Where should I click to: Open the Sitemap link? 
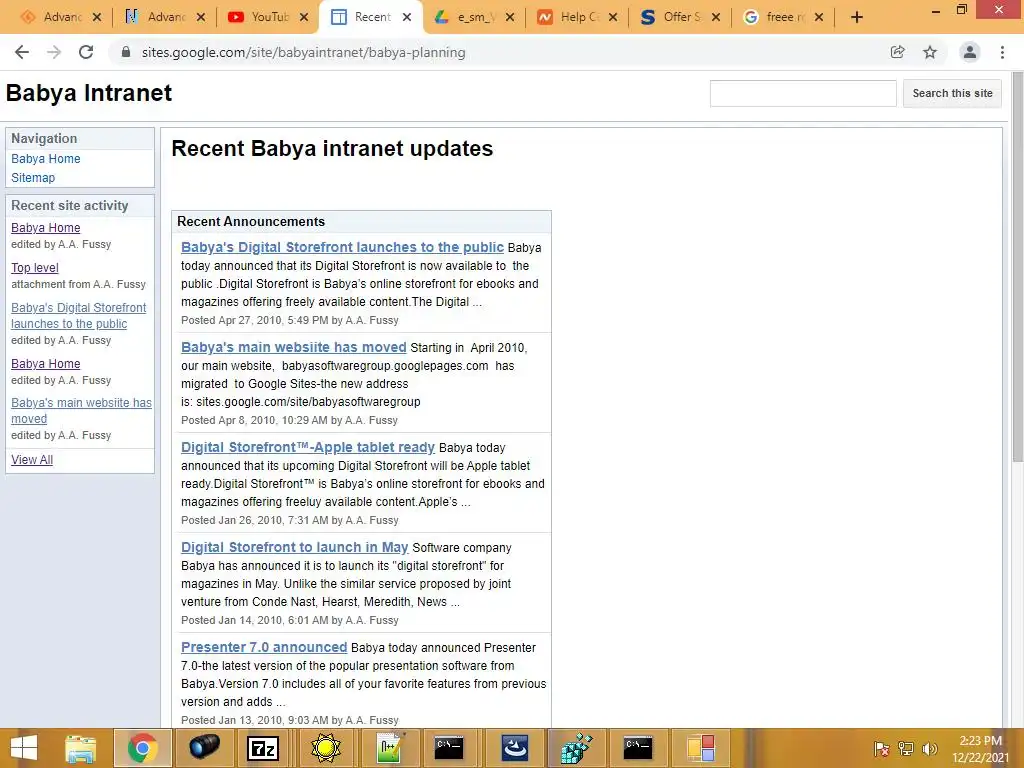point(33,178)
